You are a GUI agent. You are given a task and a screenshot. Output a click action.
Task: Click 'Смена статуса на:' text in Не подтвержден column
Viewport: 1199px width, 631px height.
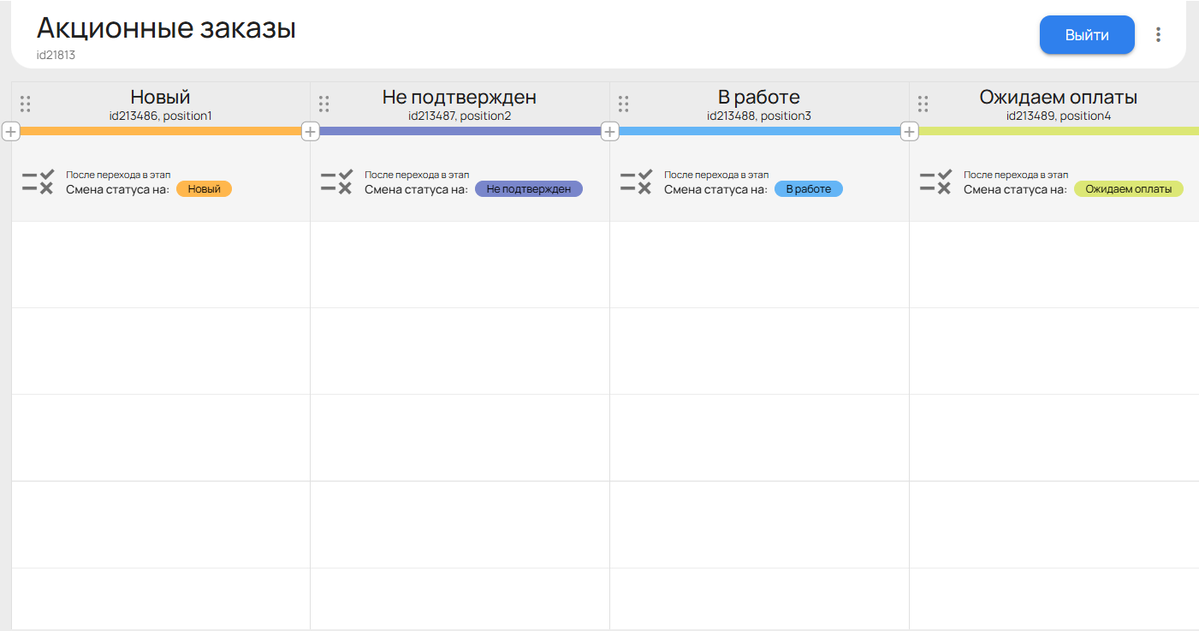pyautogui.click(x=416, y=190)
